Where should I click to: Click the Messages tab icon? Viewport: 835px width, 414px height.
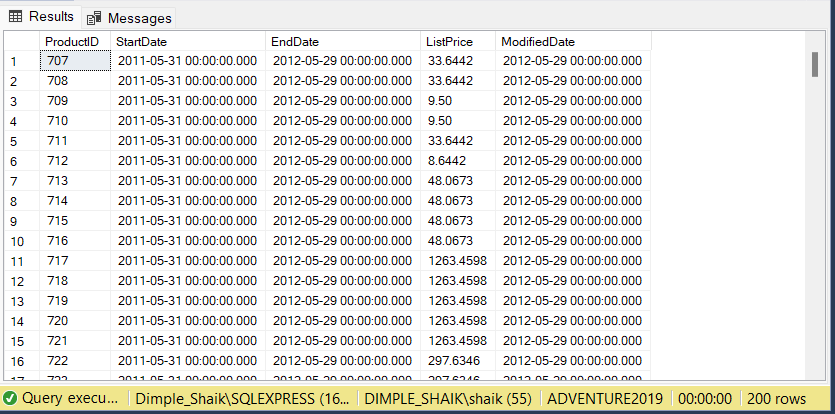coord(94,18)
